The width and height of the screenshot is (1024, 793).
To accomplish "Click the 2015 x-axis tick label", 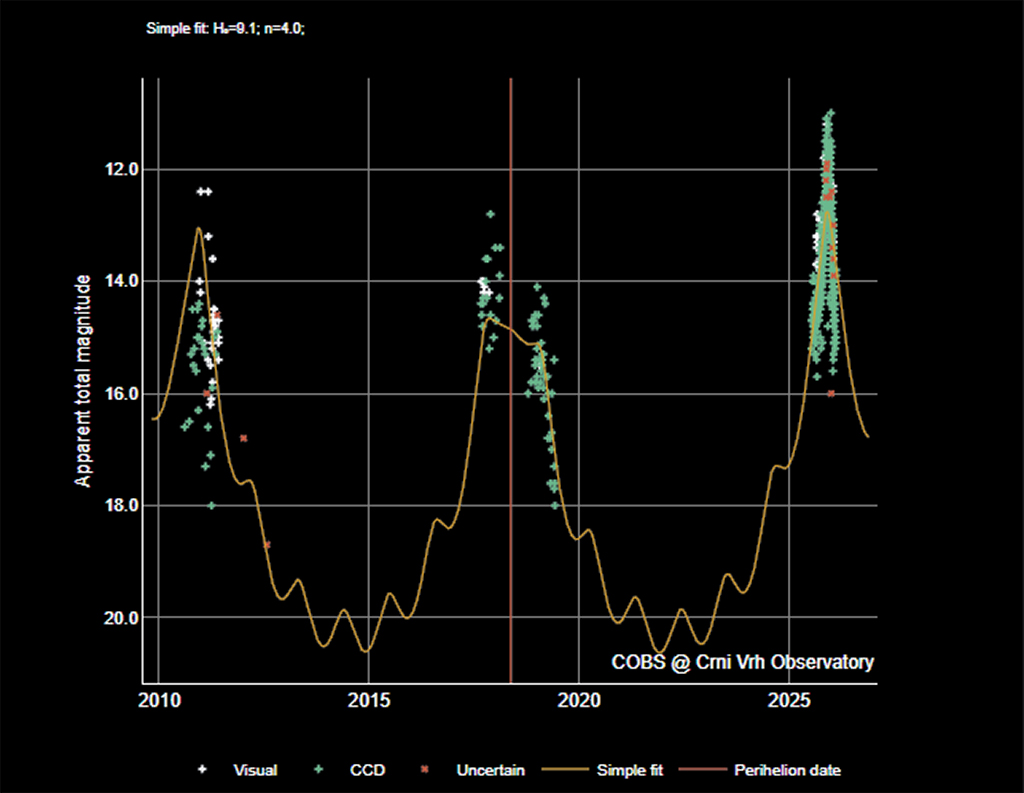I will coord(370,697).
